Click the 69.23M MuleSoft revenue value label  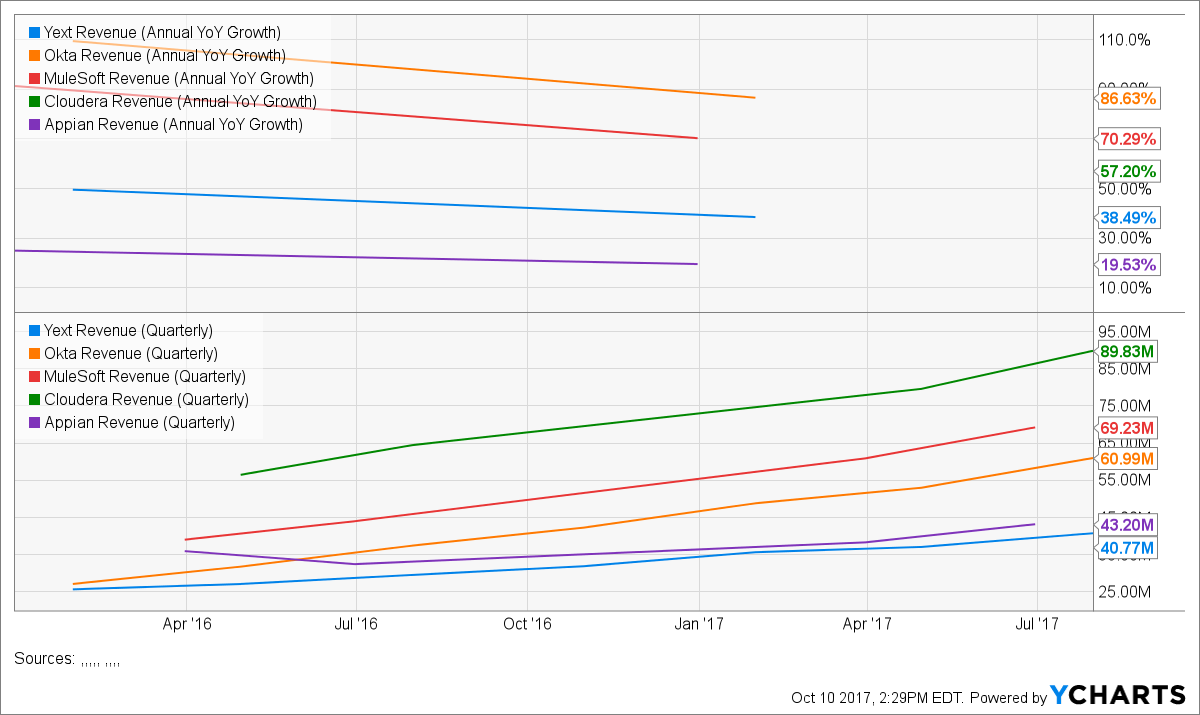point(1128,428)
